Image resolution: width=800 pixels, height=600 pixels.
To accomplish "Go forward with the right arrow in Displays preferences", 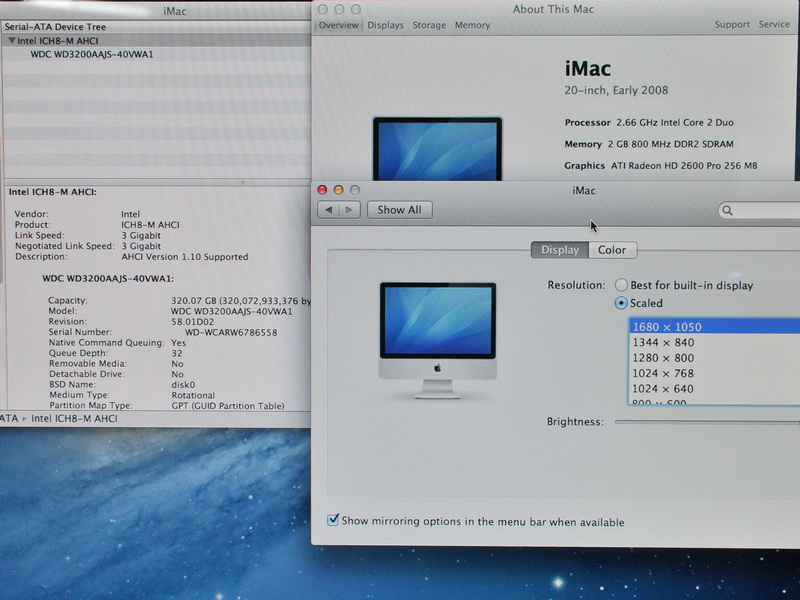I will 349,210.
